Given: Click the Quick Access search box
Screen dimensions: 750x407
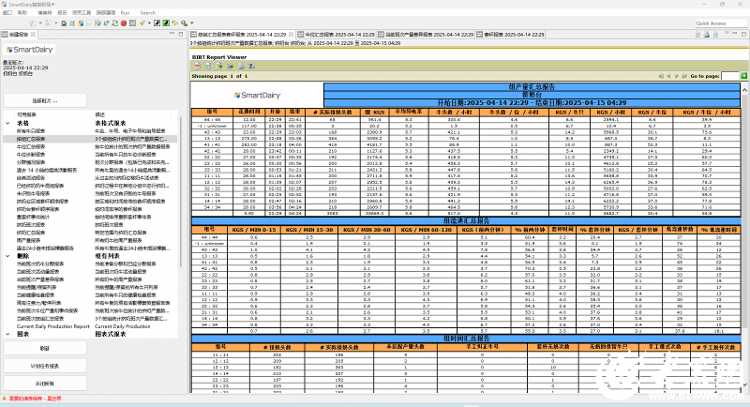Looking at the screenshot, I should [720, 23].
